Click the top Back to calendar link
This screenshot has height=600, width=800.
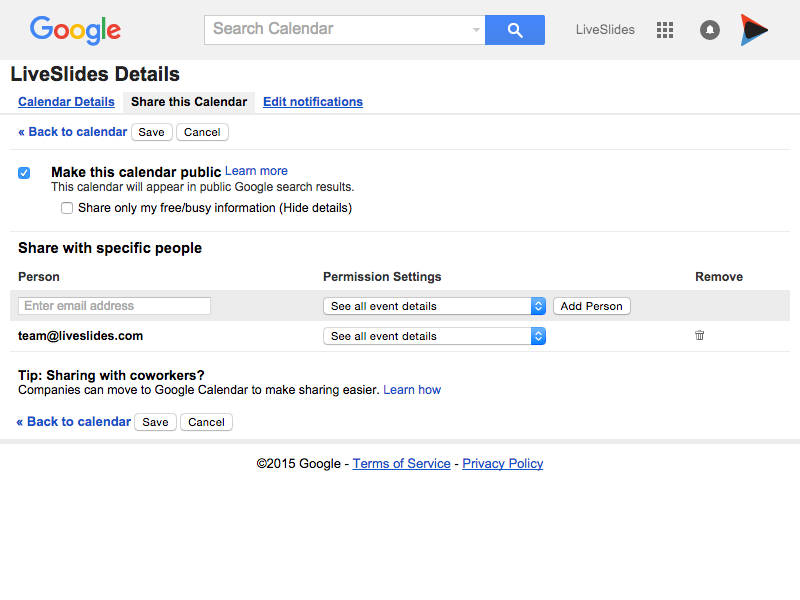coord(72,132)
